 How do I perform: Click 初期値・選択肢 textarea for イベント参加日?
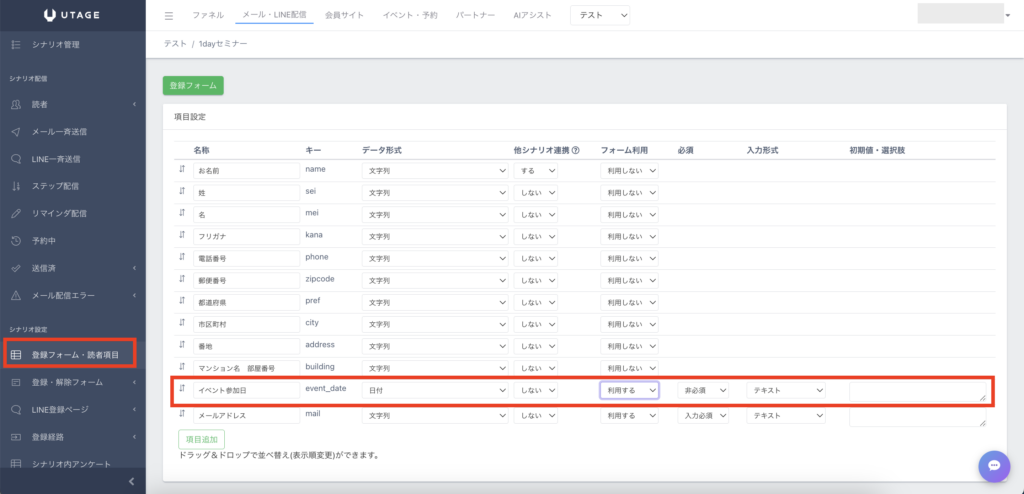(x=917, y=391)
